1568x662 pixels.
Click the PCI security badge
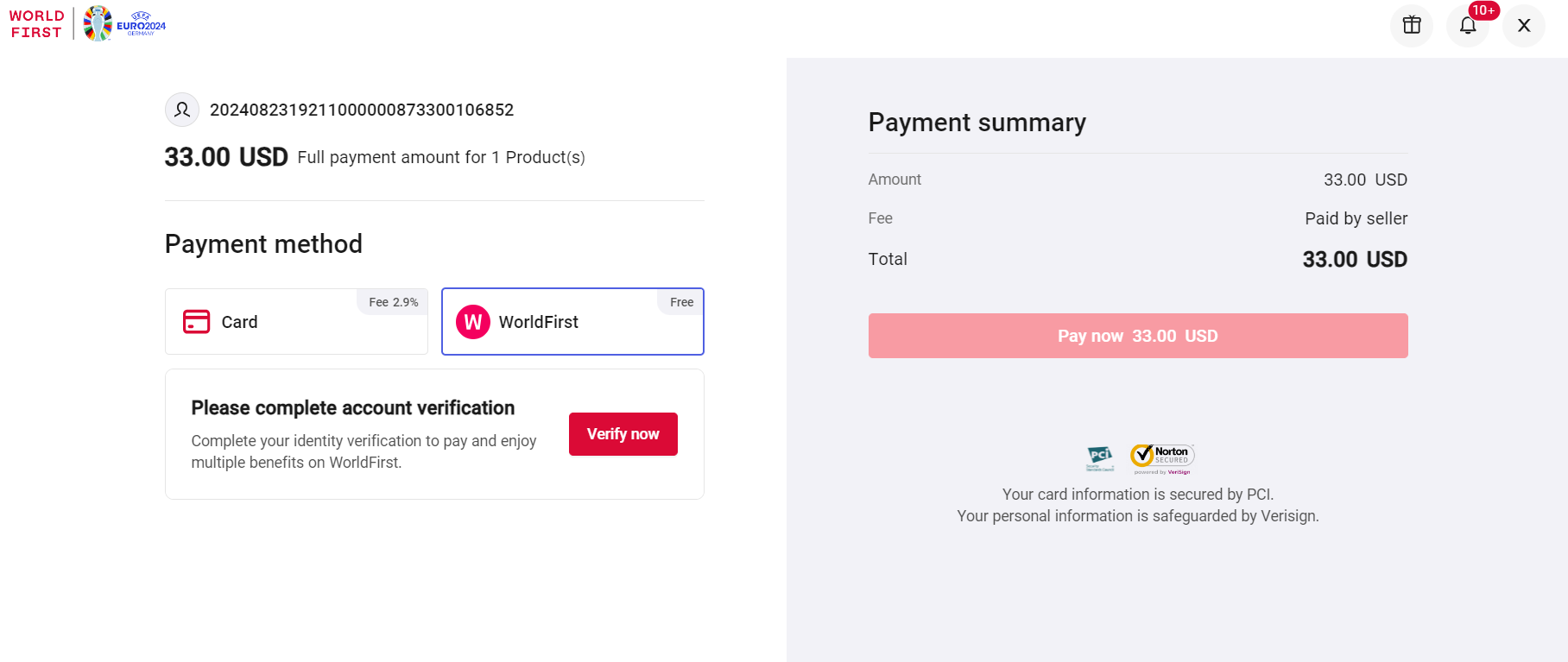click(x=1100, y=457)
